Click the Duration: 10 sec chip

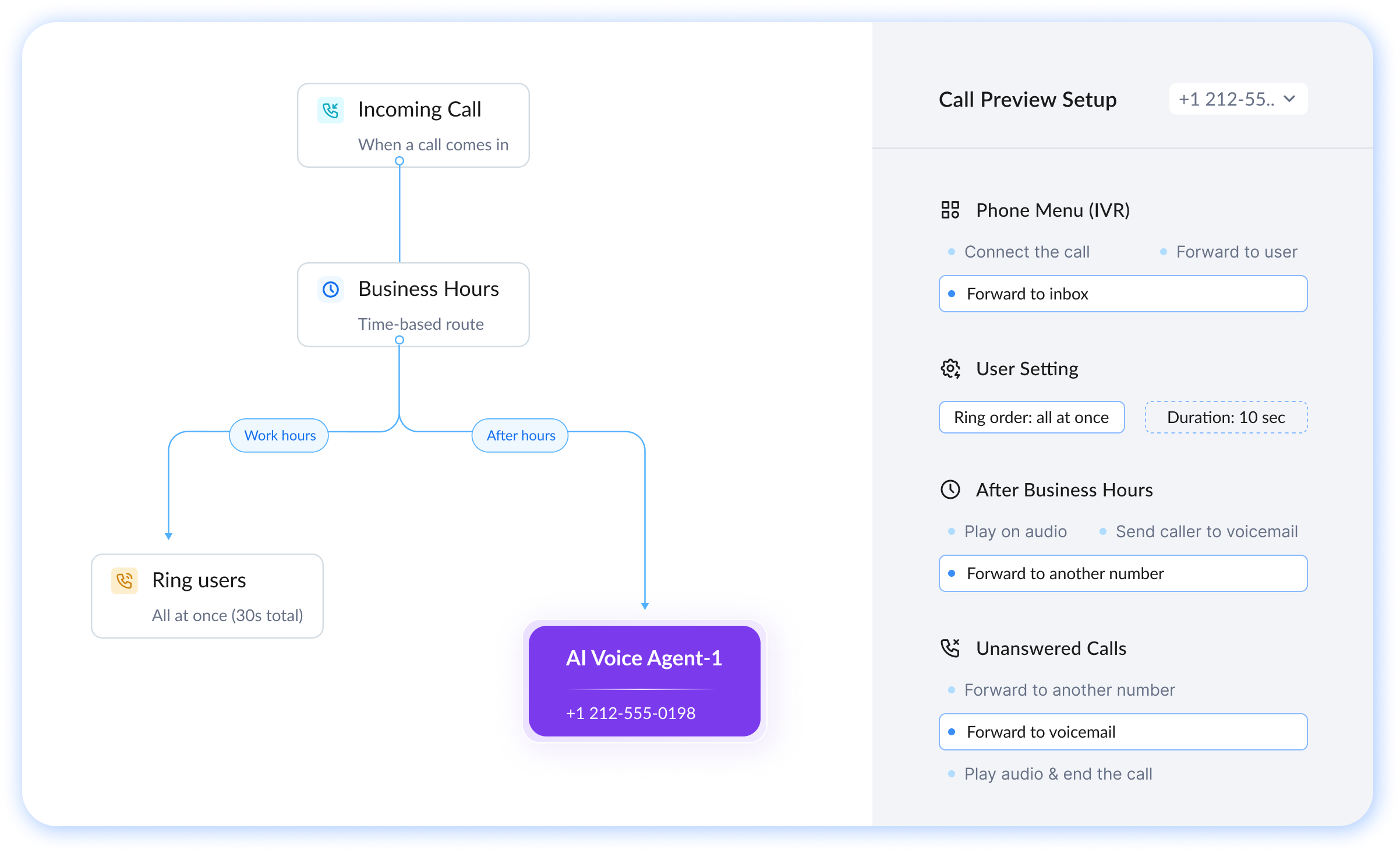pyautogui.click(x=1226, y=417)
